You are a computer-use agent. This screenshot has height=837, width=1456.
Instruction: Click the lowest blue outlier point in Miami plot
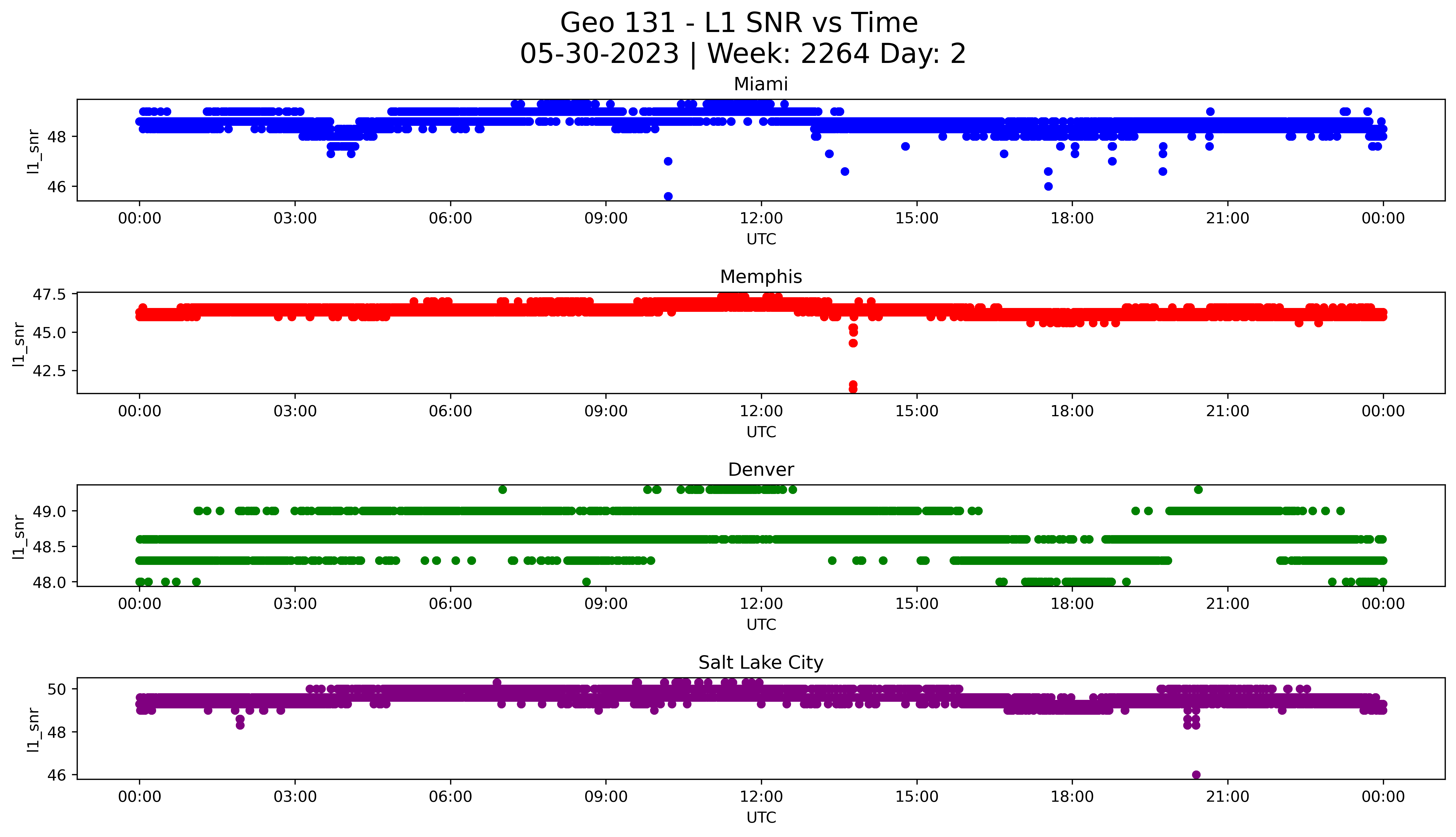tap(668, 196)
